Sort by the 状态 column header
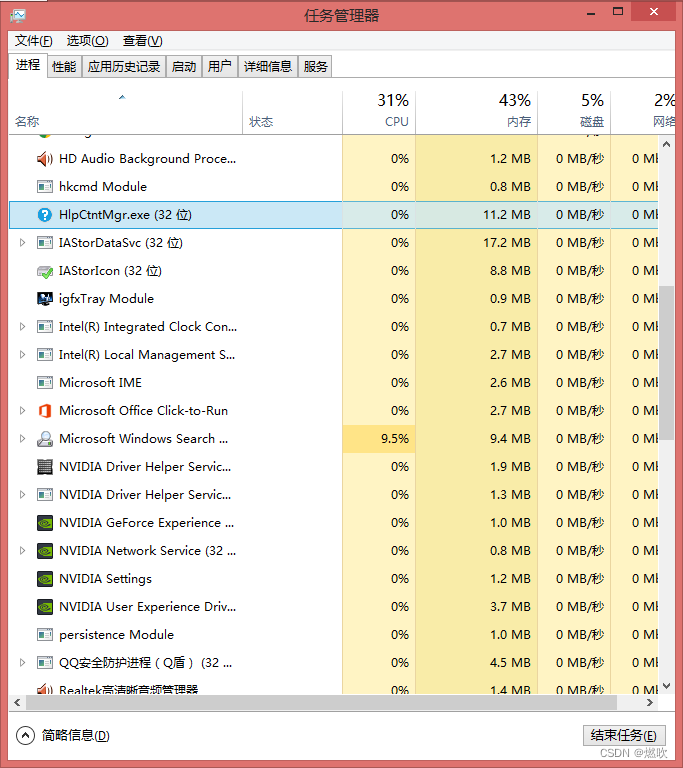The image size is (683, 768). pyautogui.click(x=293, y=113)
